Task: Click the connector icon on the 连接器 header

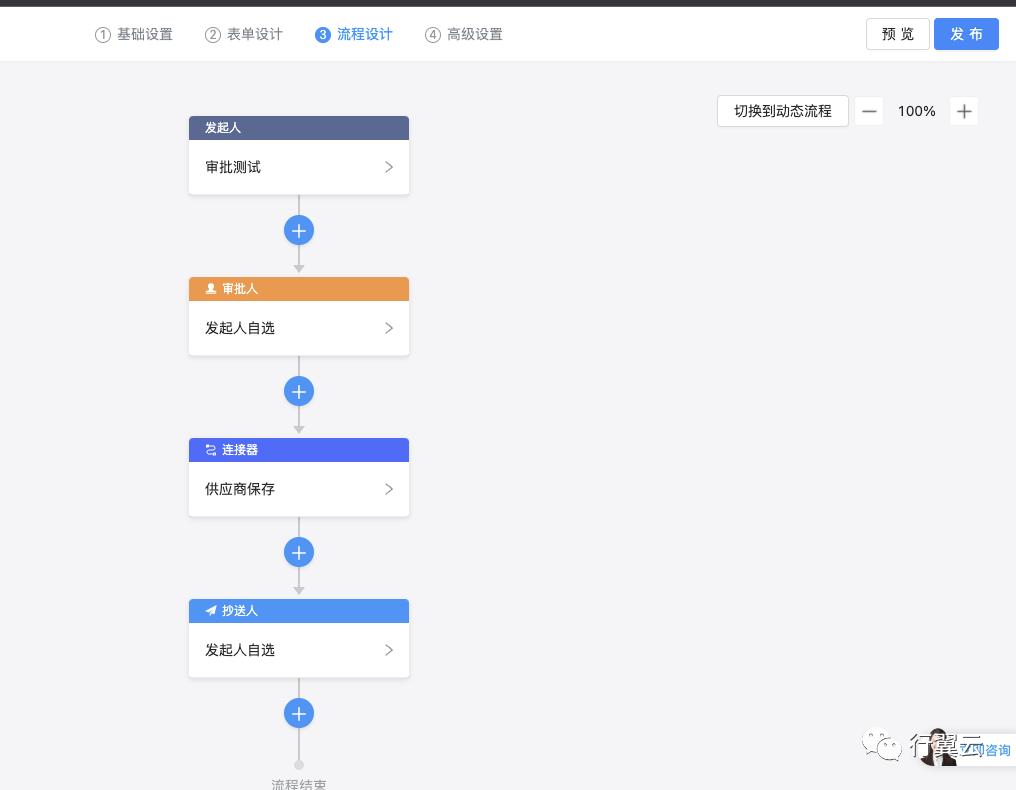Action: [212, 450]
